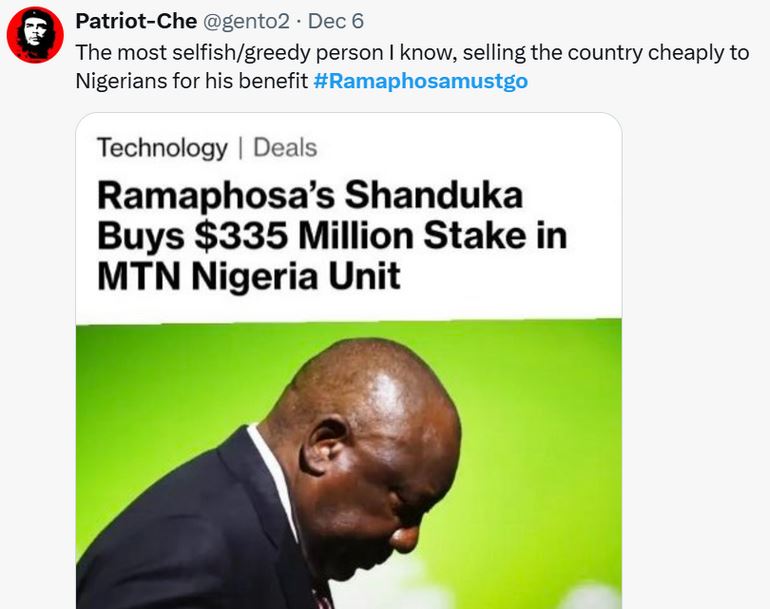Click the Patriot-Che profile avatar
The height and width of the screenshot is (609, 770).
click(x=35, y=35)
